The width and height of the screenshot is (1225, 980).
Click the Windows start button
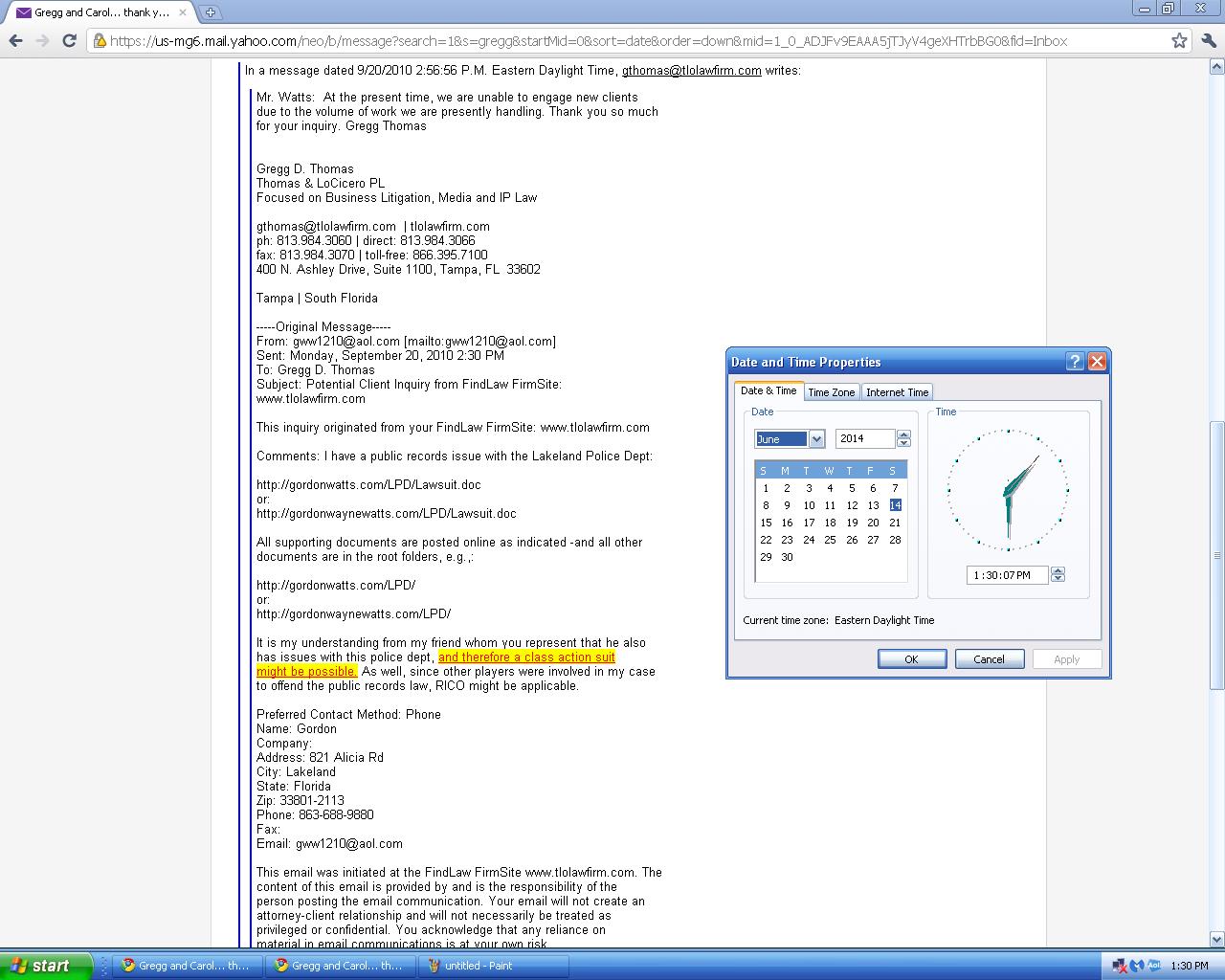click(x=45, y=966)
